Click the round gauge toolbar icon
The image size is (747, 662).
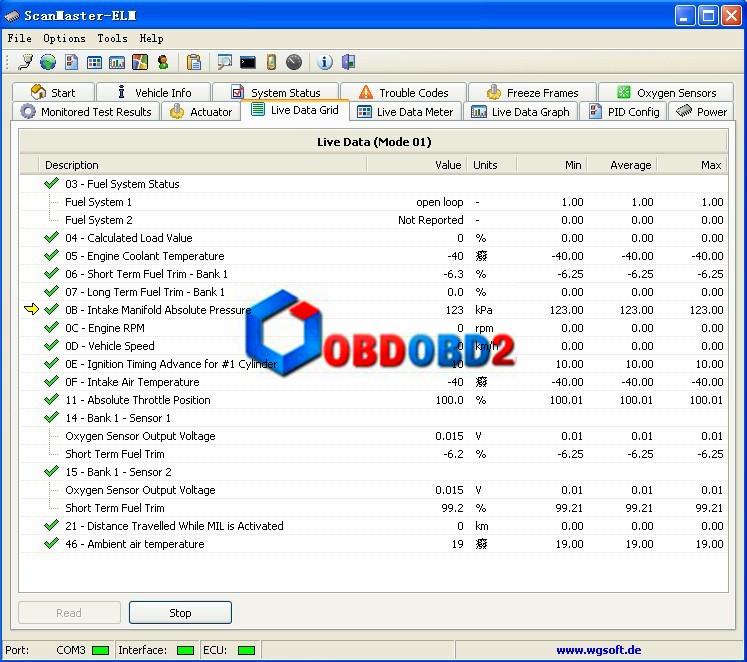point(294,62)
